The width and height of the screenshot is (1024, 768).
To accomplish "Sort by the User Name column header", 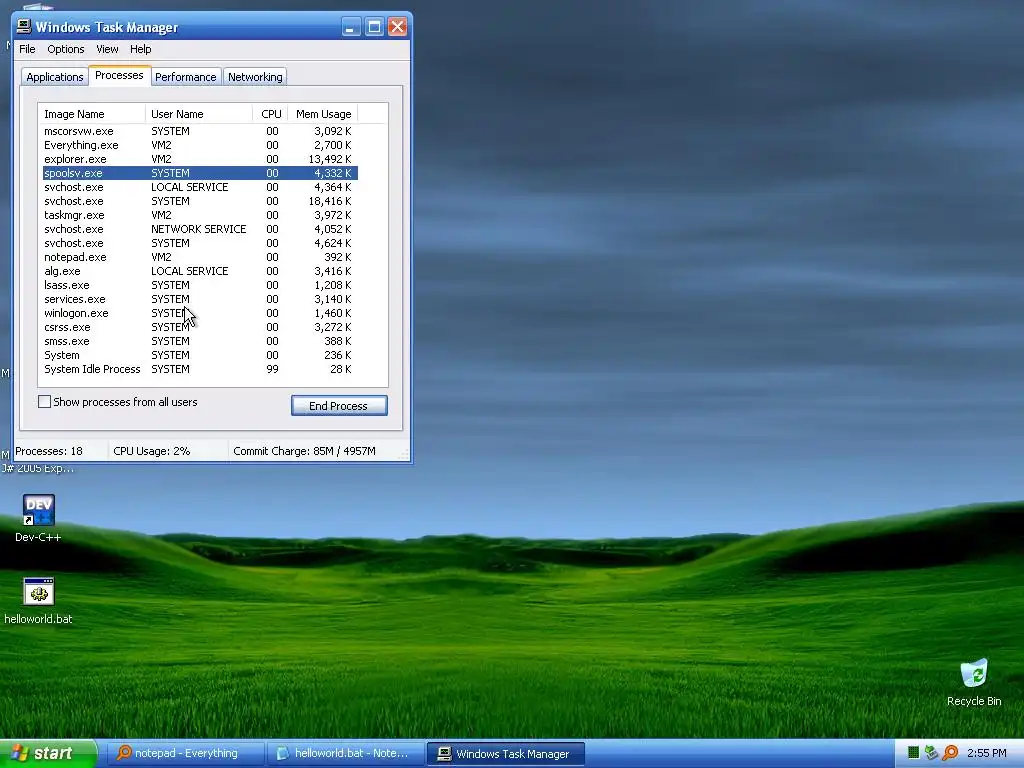I will [x=199, y=114].
